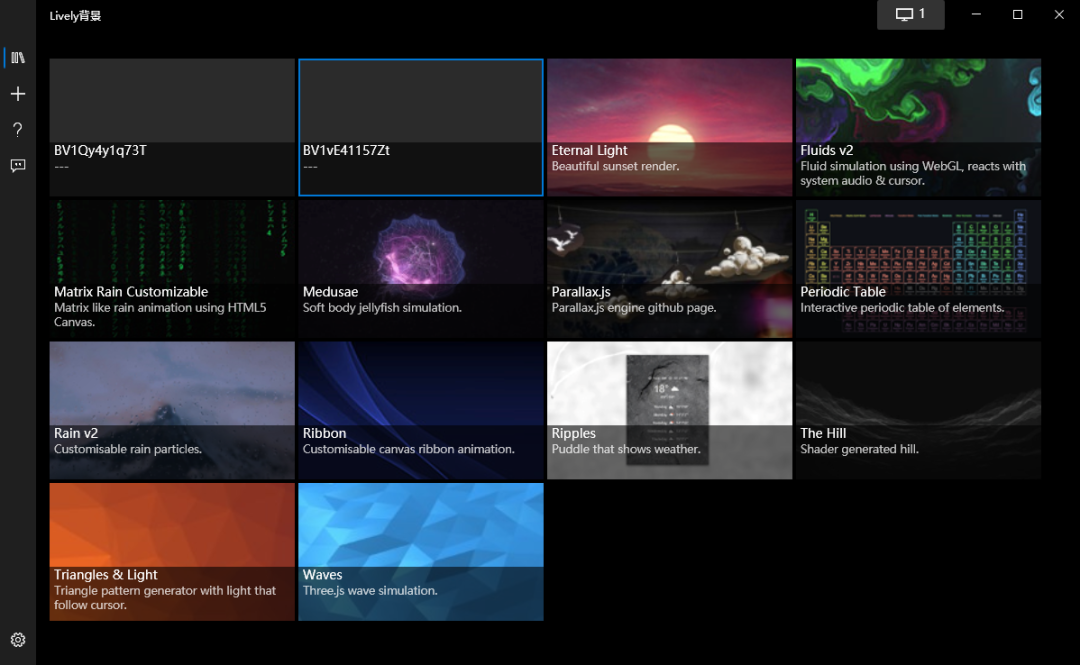Select the Medusae jellyfish wallpaper
This screenshot has width=1080, height=665.
click(x=421, y=269)
